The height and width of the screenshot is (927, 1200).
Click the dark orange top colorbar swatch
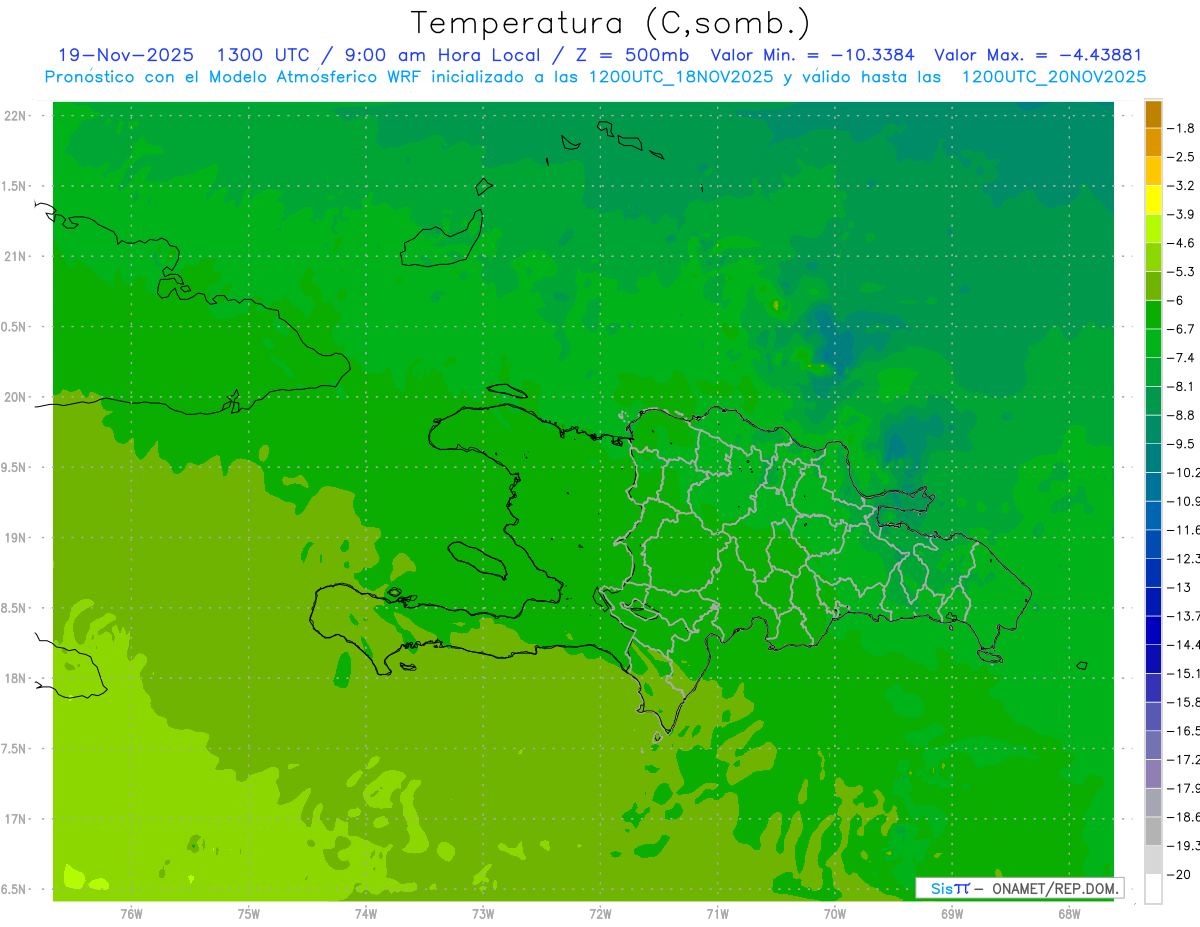pos(1153,114)
